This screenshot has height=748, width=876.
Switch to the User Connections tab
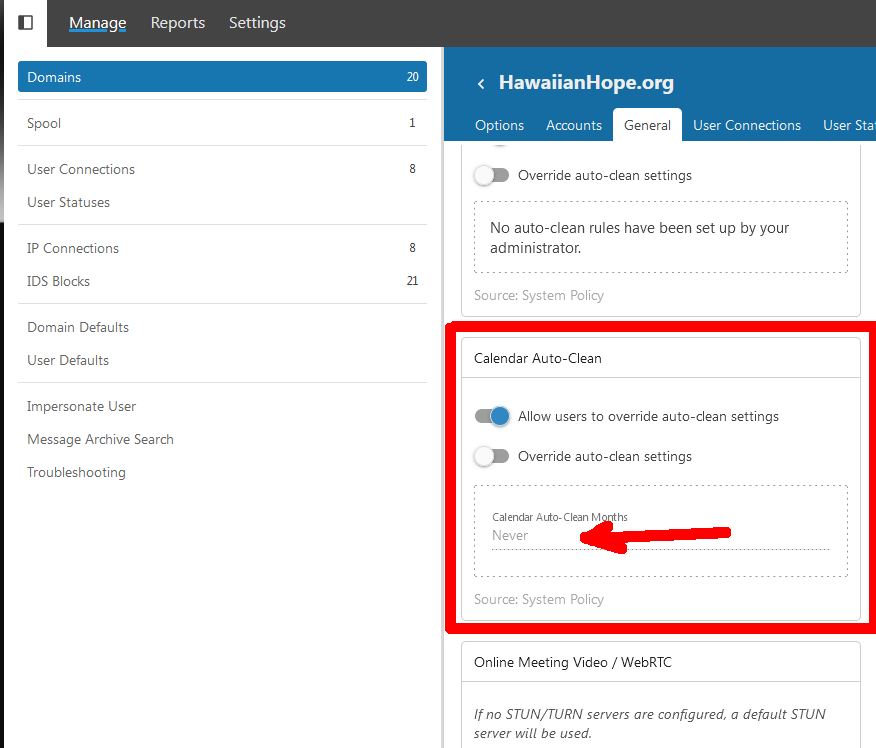point(746,125)
